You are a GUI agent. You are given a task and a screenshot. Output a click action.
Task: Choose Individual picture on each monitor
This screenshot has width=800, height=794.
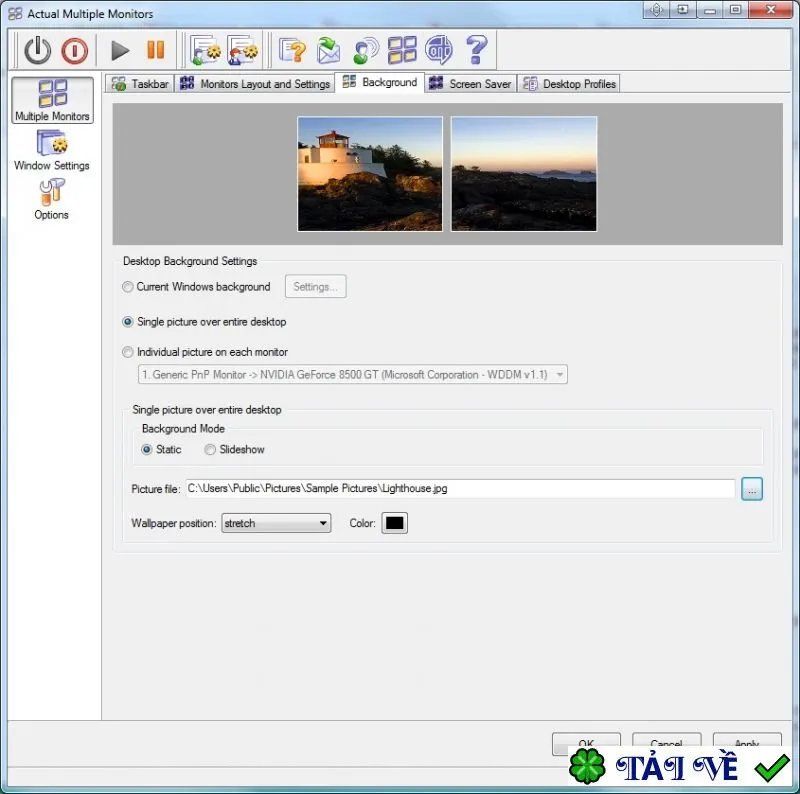(x=128, y=352)
